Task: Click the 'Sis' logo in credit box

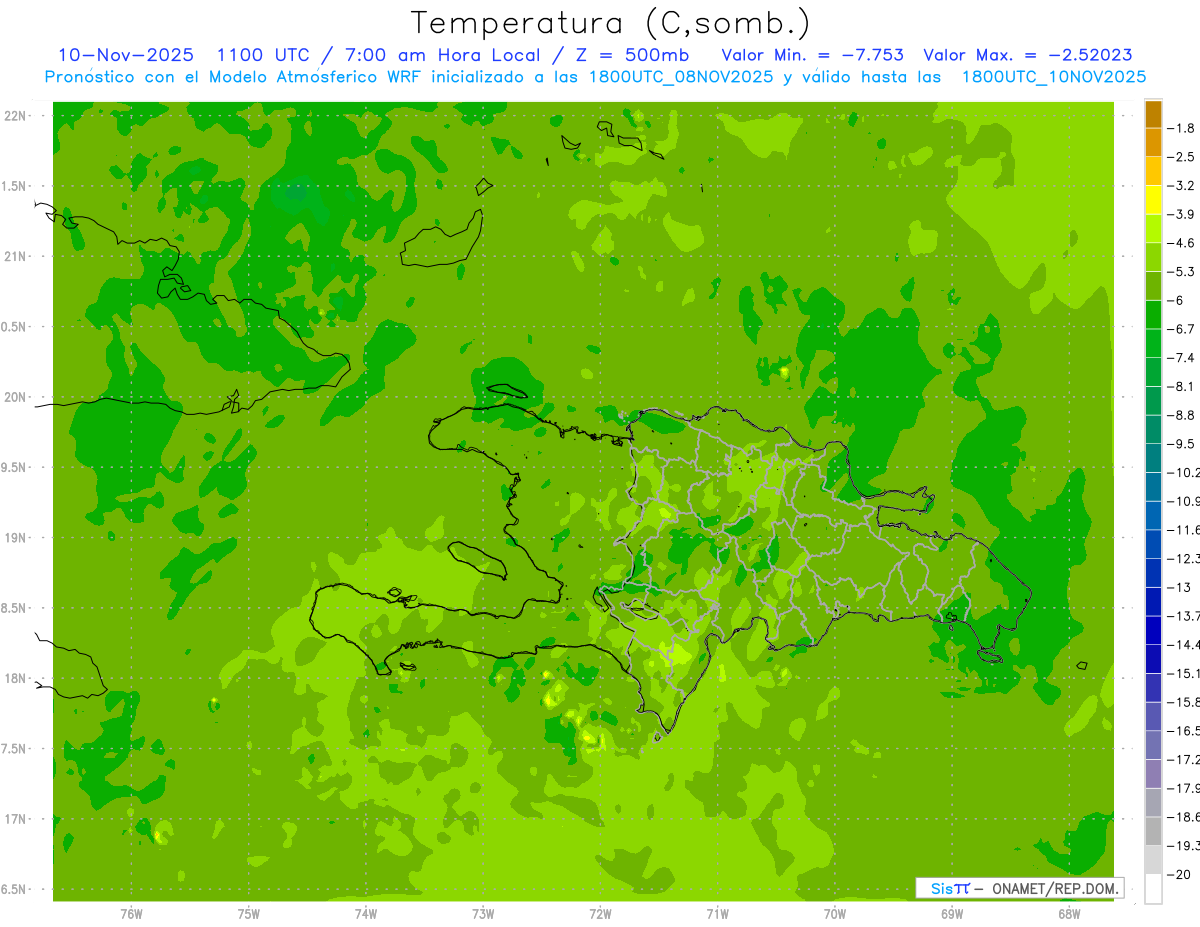Action: click(x=941, y=888)
